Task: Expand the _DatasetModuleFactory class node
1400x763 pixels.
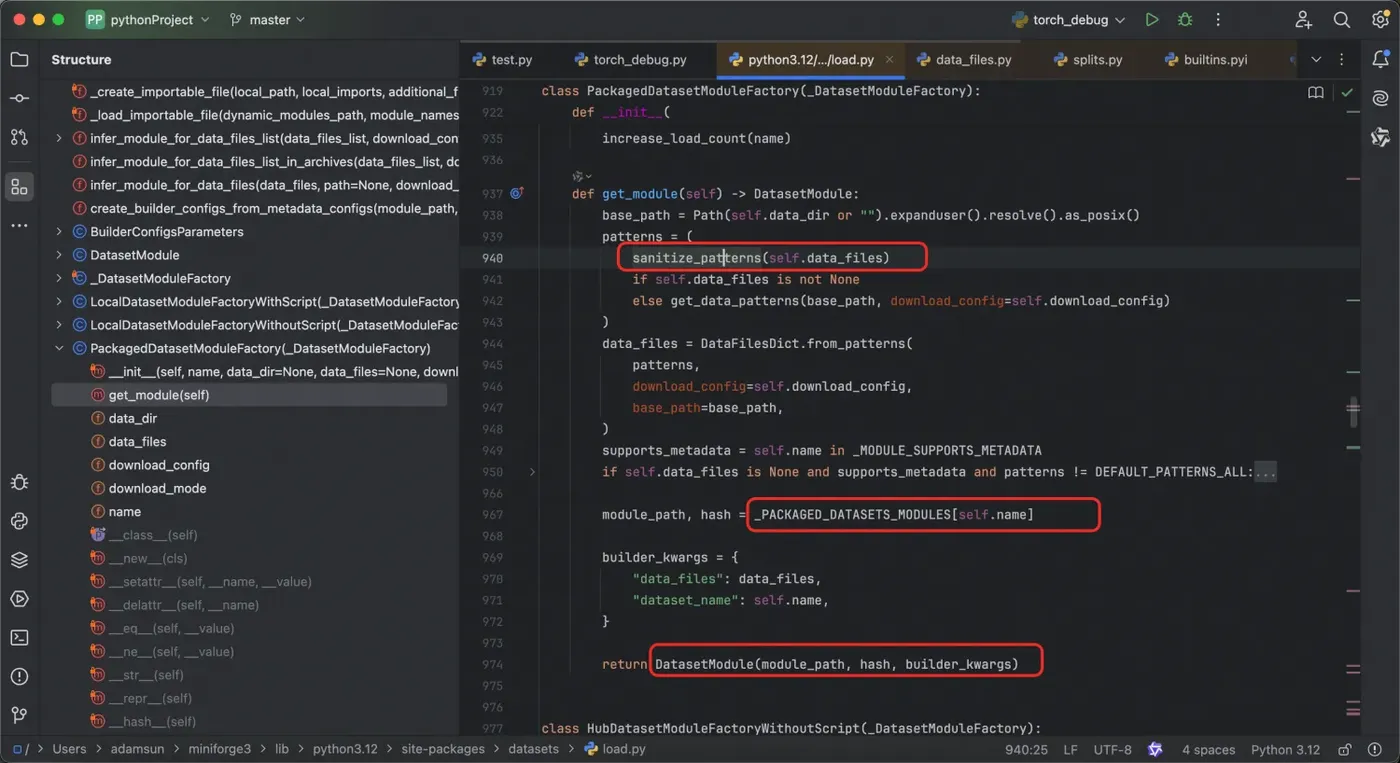Action: 59,278
